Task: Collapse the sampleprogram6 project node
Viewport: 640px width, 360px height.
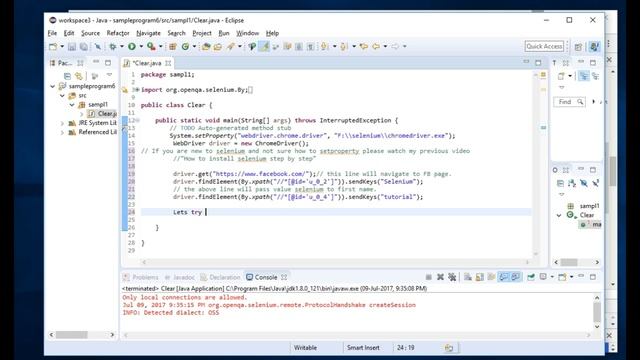Action: point(53,86)
